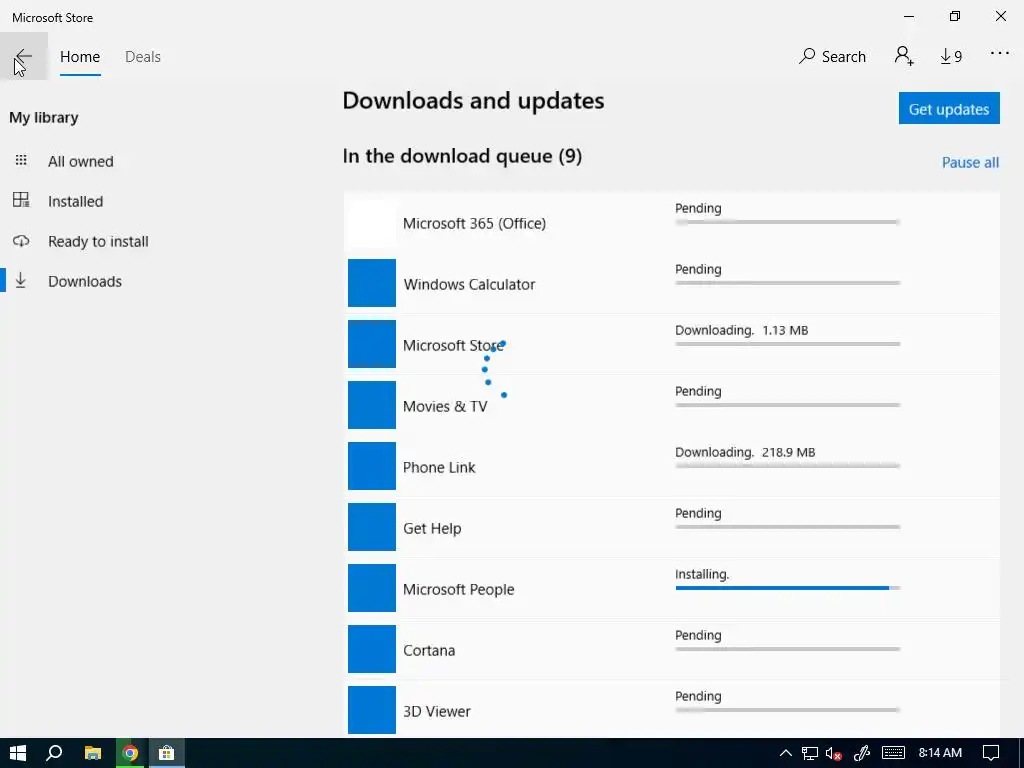Click the Pause all link
Screen dimensions: 1024x768
[970, 162]
